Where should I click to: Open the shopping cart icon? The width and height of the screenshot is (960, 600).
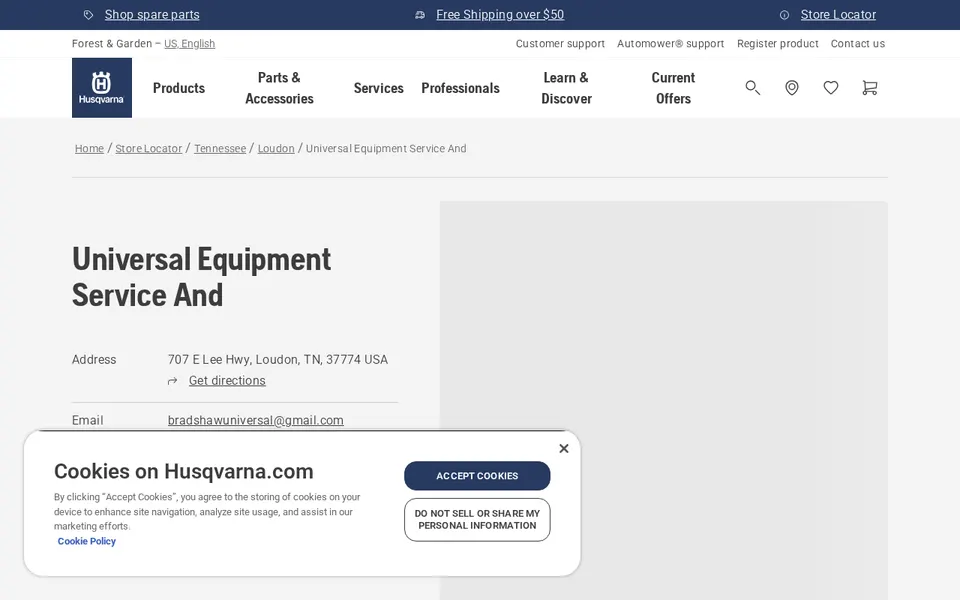[x=869, y=88]
